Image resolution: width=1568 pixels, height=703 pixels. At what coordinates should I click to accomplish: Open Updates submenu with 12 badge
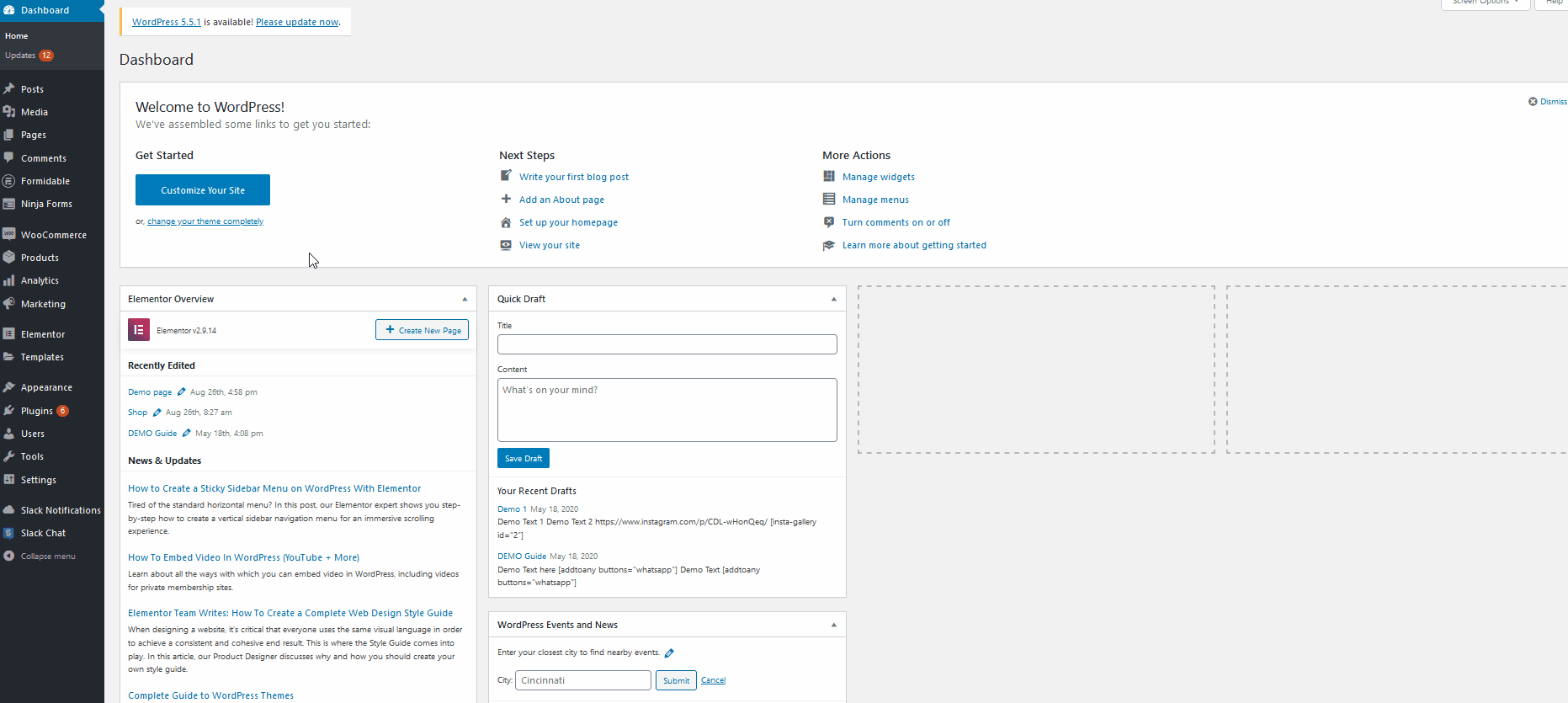(29, 56)
